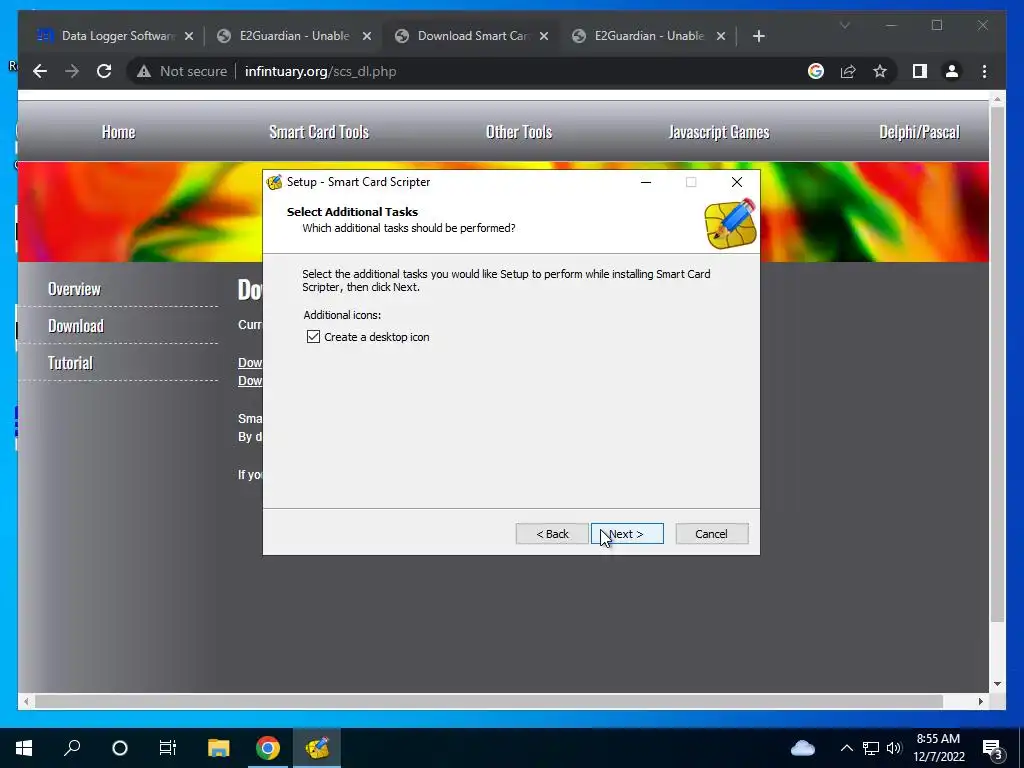Close the Download Smart Card tab
The width and height of the screenshot is (1024, 768).
point(544,37)
